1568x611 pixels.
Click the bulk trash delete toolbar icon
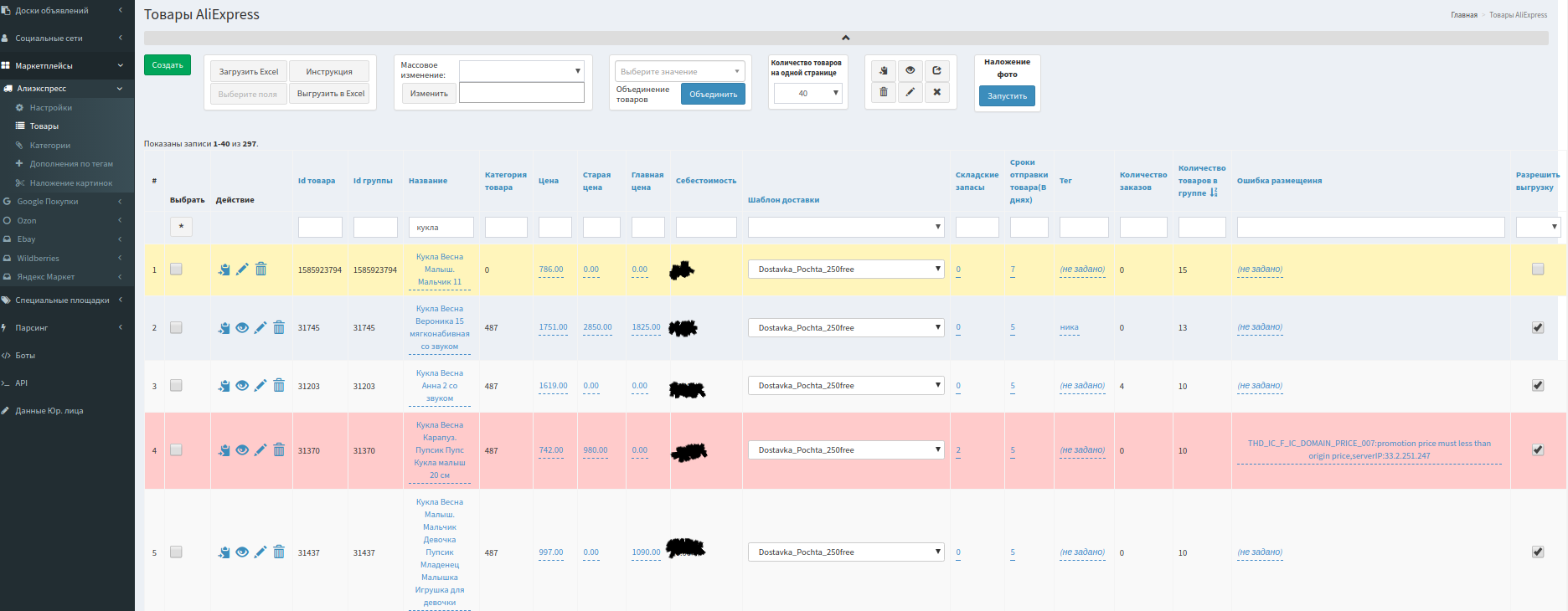pyautogui.click(x=884, y=92)
